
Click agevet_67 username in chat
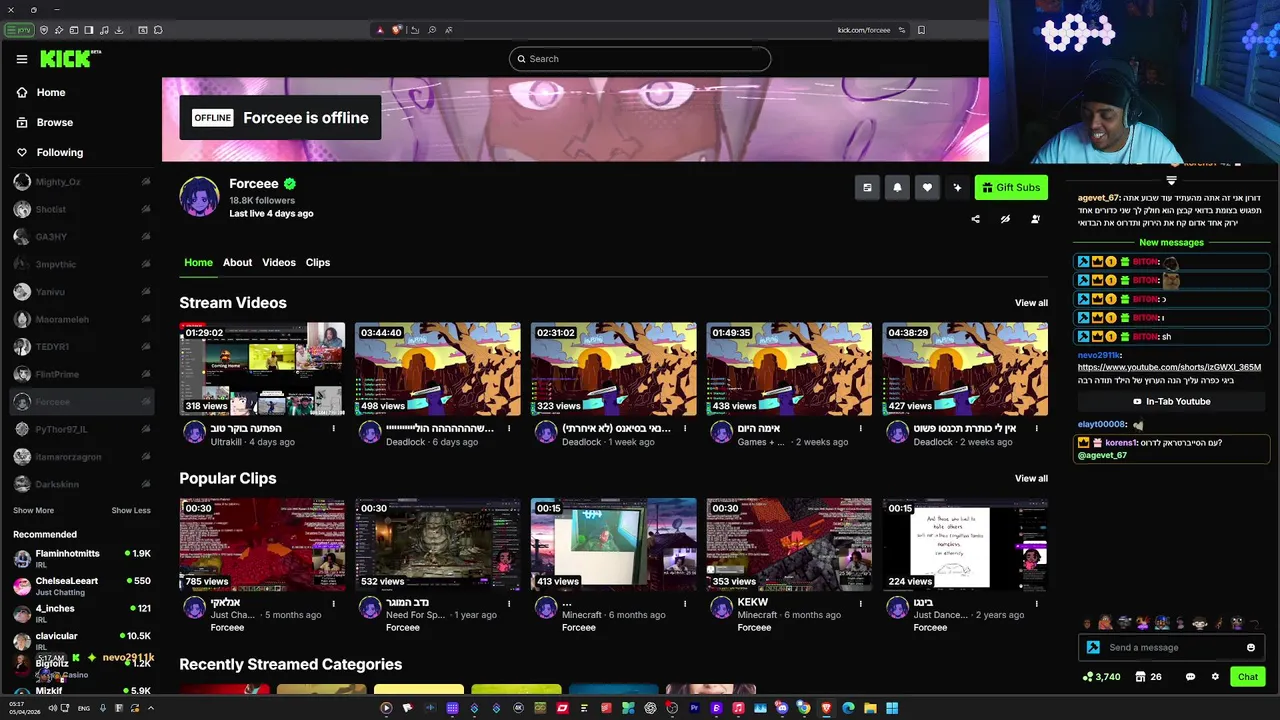(1098, 198)
